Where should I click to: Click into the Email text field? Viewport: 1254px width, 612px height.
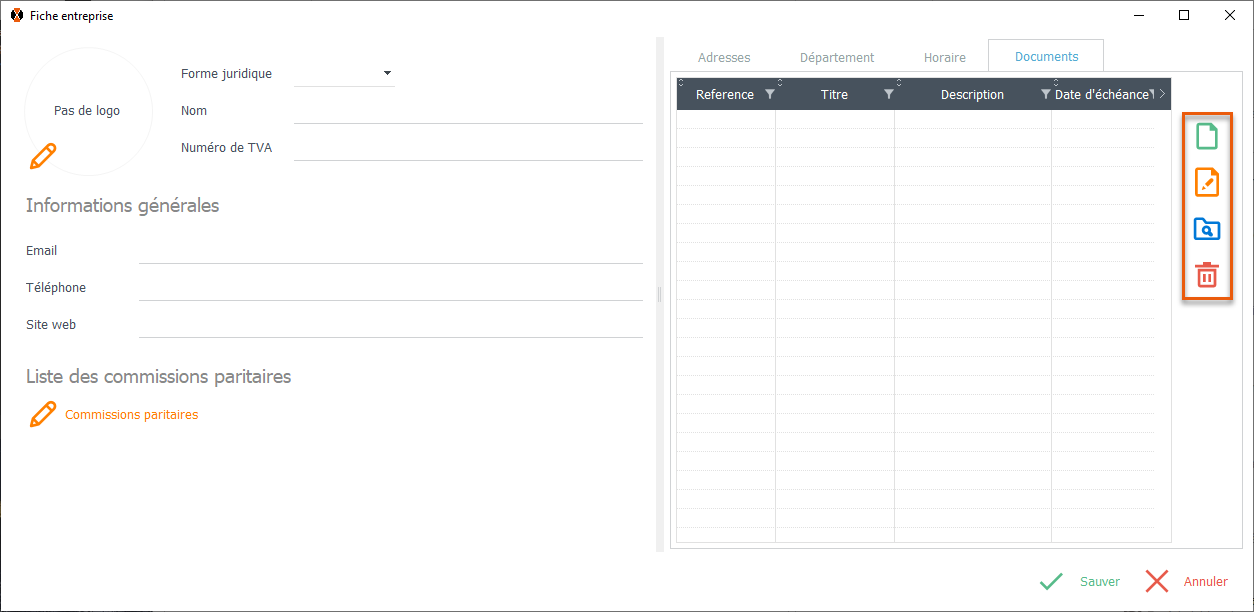click(390, 251)
